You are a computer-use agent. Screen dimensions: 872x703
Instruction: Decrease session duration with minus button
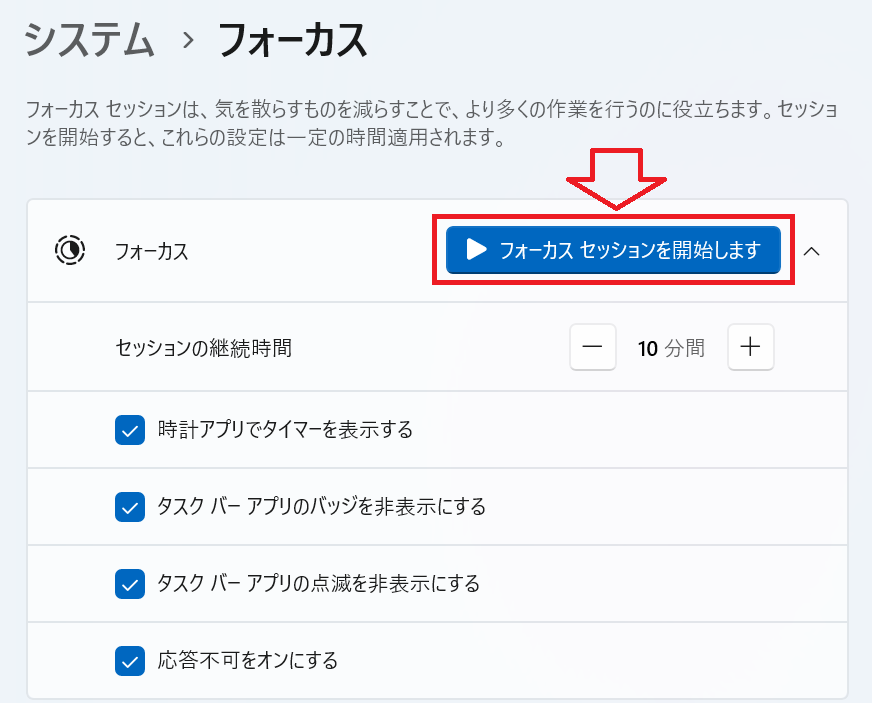click(x=592, y=347)
